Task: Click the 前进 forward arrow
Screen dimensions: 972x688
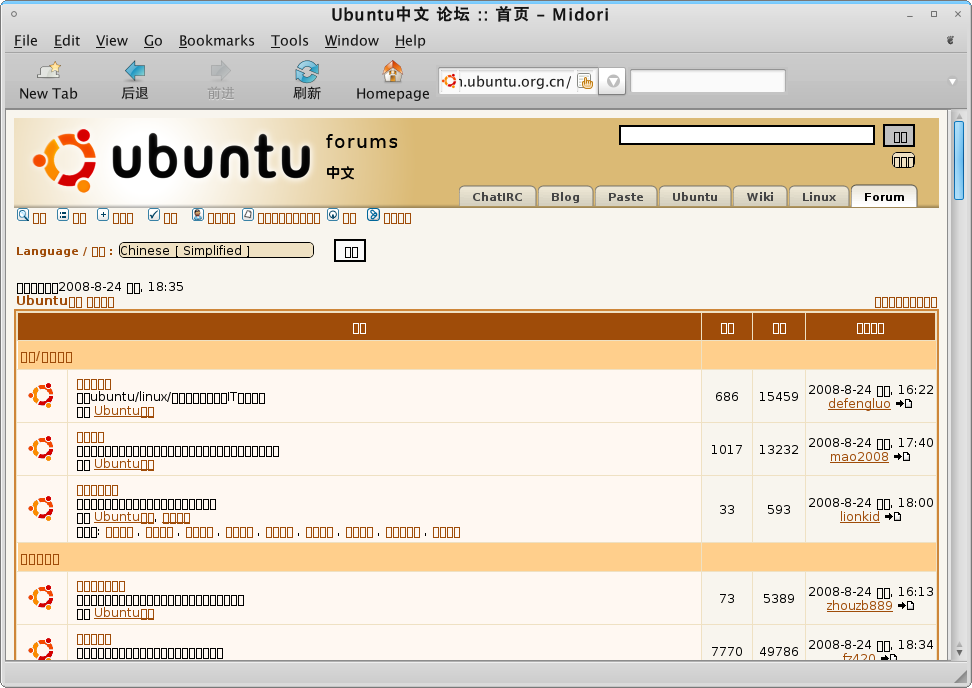Action: click(x=221, y=81)
